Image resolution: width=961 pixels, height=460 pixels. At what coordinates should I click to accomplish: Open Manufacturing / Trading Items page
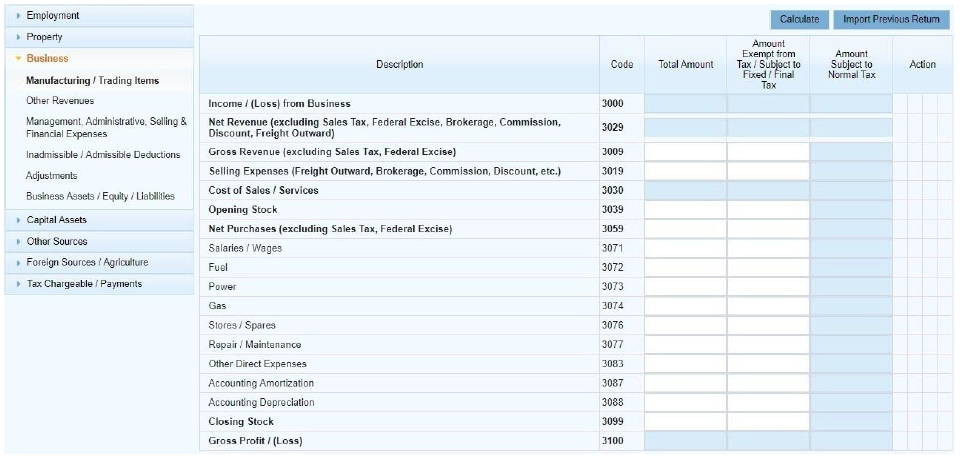[93, 81]
